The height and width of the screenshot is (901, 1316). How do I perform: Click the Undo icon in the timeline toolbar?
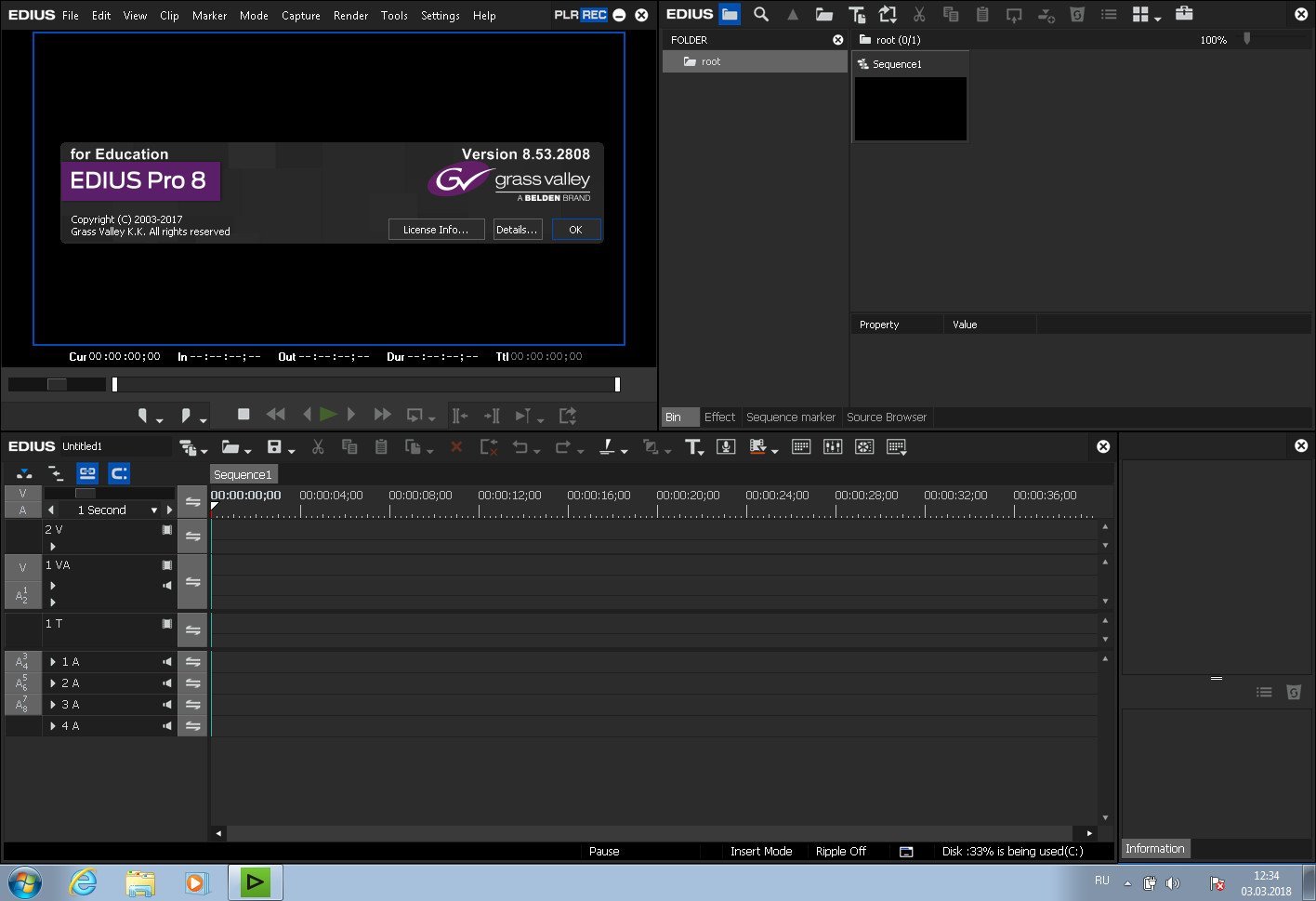point(520,447)
